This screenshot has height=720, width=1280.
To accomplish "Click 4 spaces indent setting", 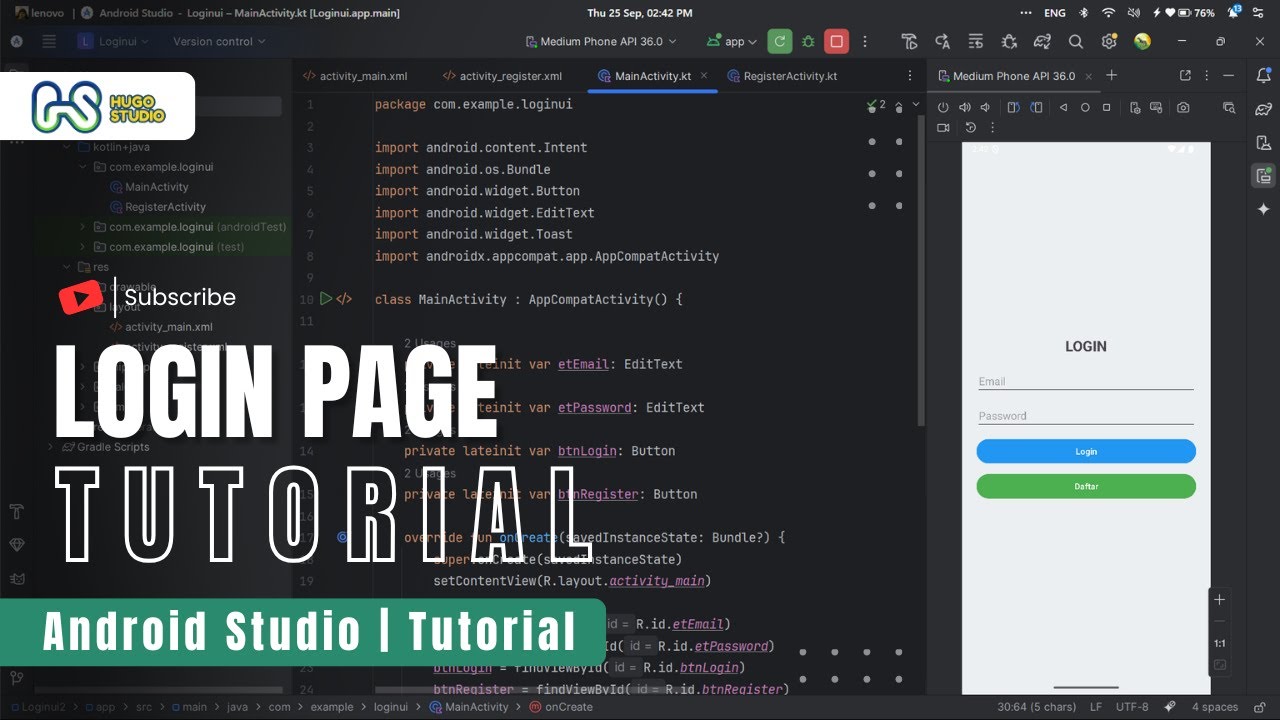I will (1215, 707).
